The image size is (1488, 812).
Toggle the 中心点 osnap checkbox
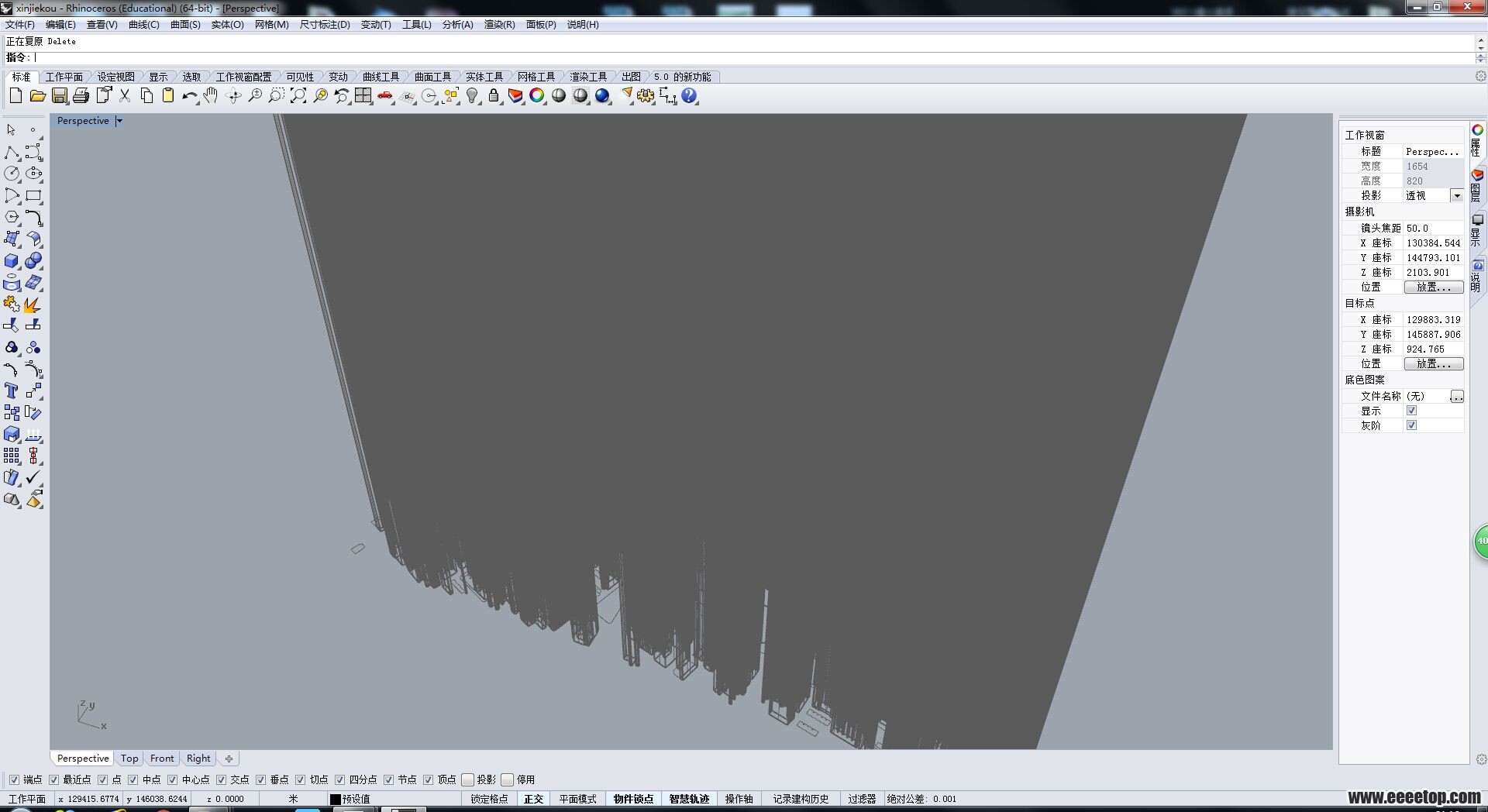click(x=172, y=779)
